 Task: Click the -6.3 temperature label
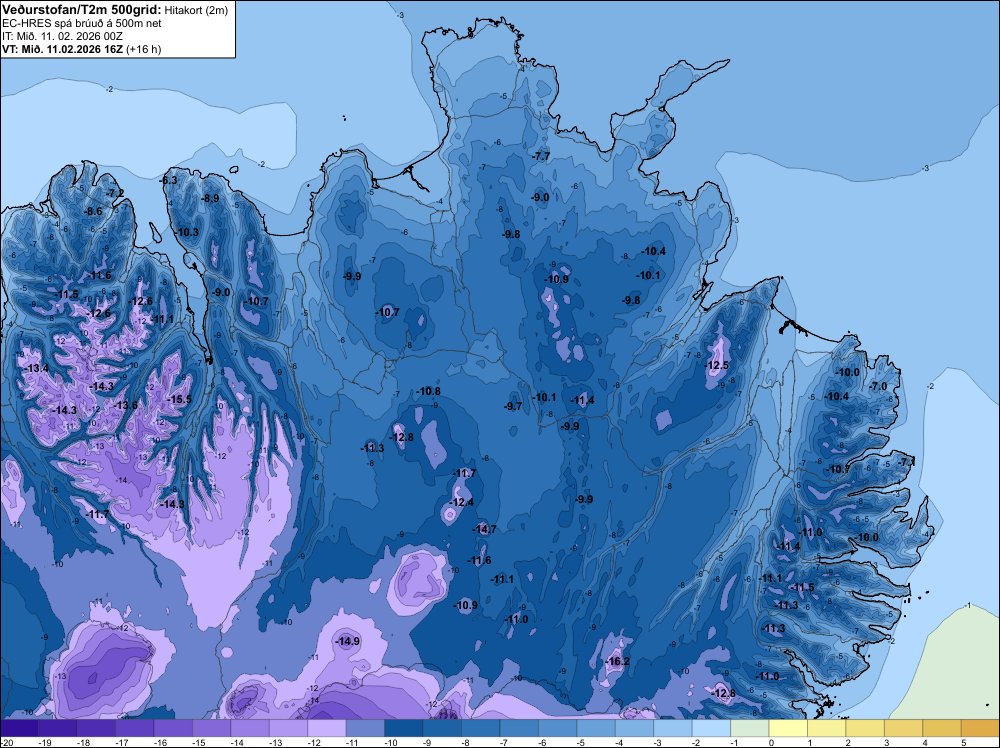point(169,180)
